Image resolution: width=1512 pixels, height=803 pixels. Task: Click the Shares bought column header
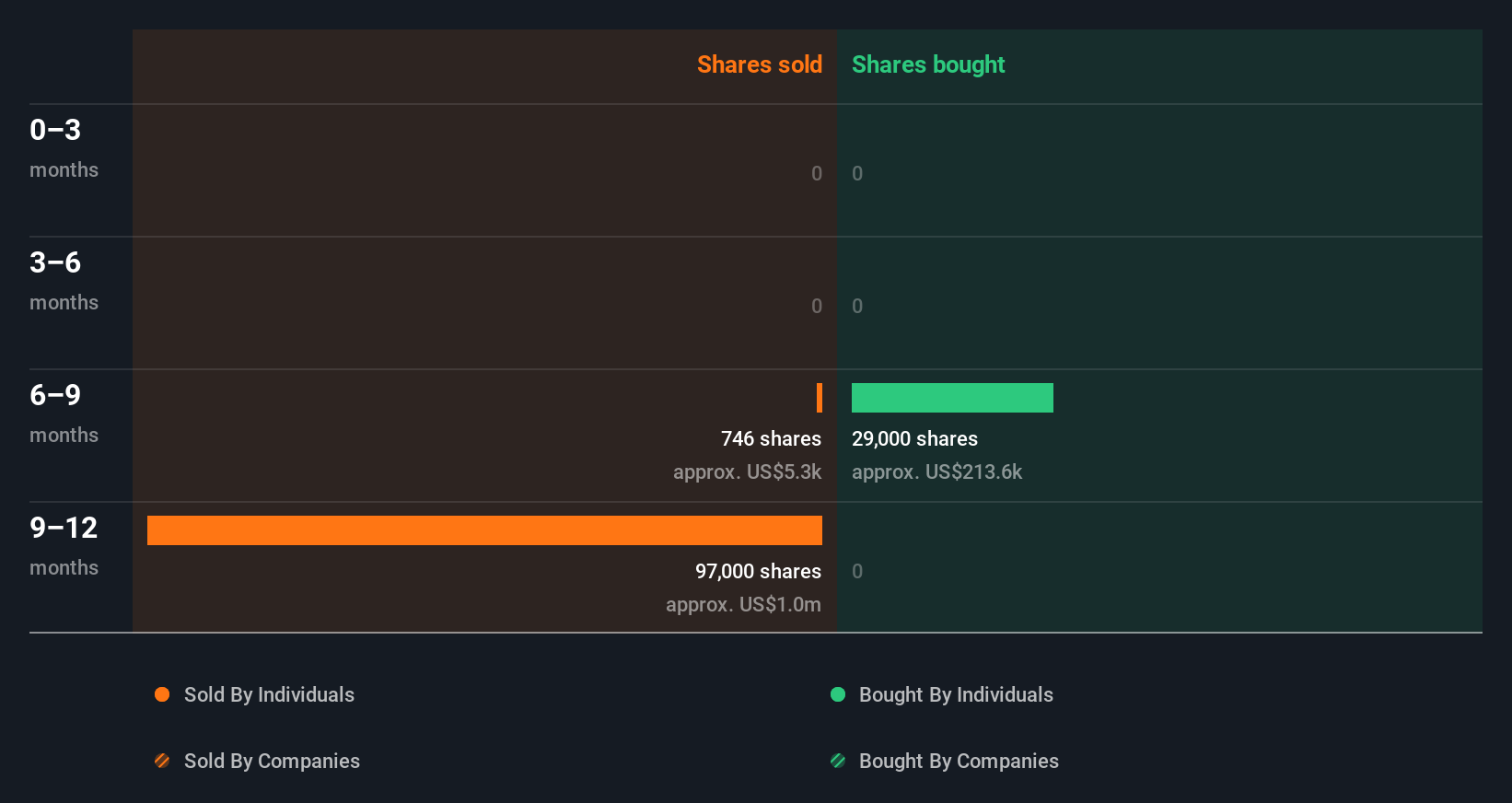928,64
